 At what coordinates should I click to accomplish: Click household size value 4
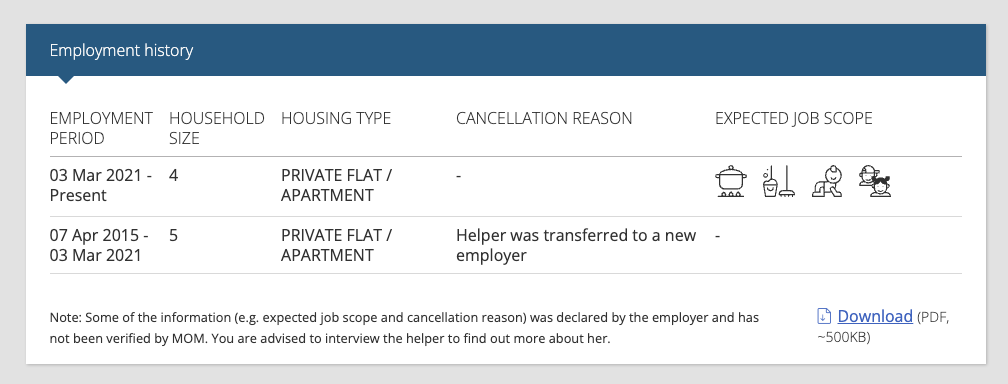(174, 175)
